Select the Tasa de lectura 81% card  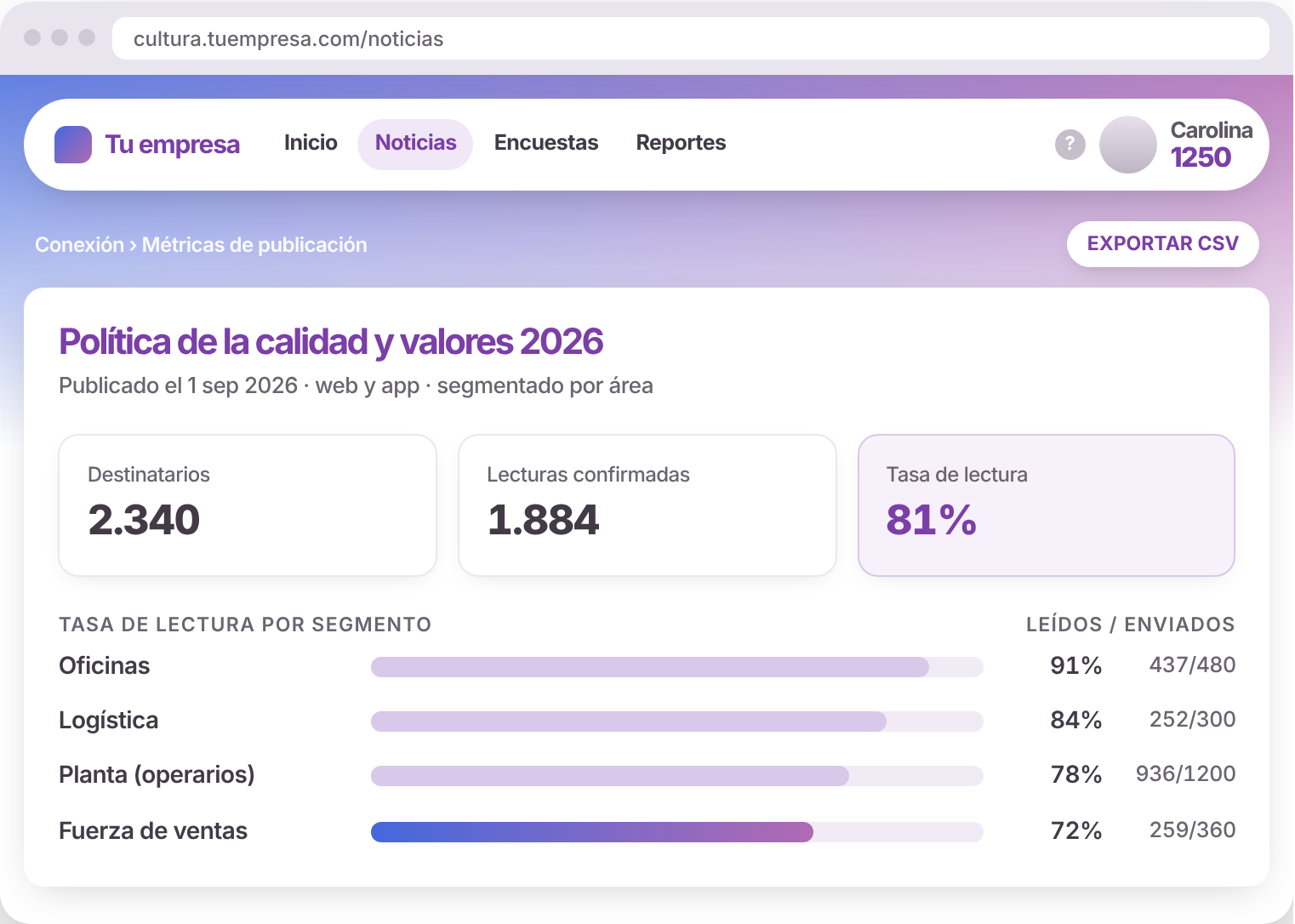coord(1047,505)
